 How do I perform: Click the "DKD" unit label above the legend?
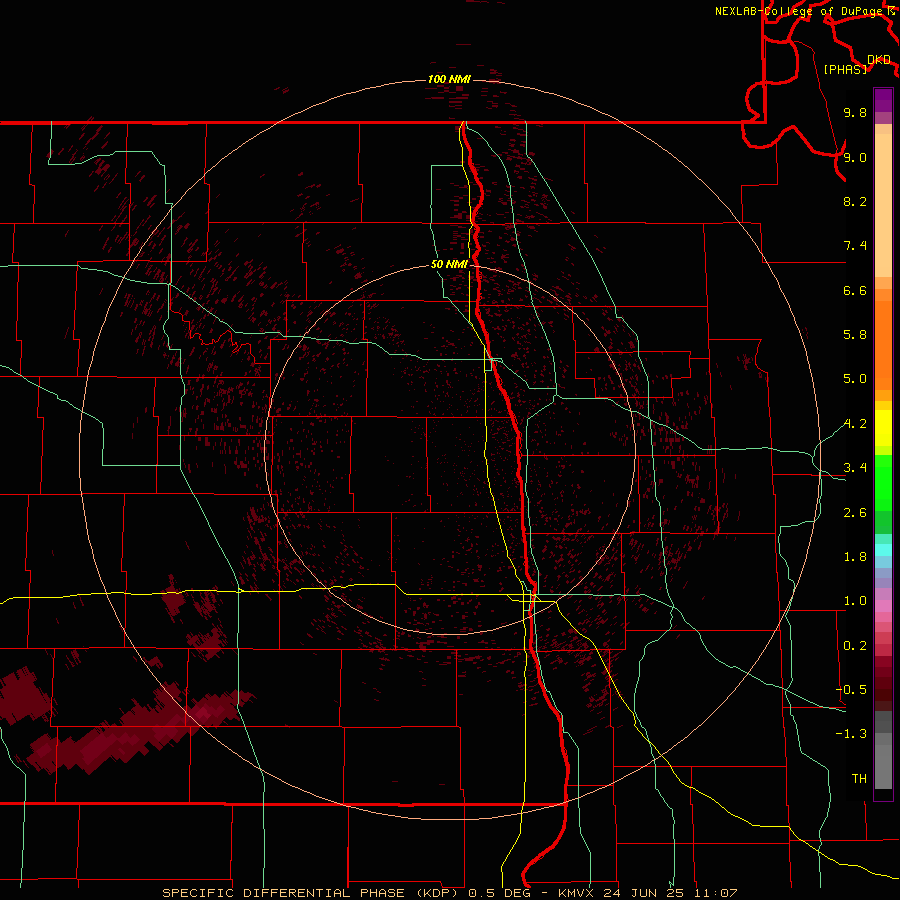click(x=878, y=60)
